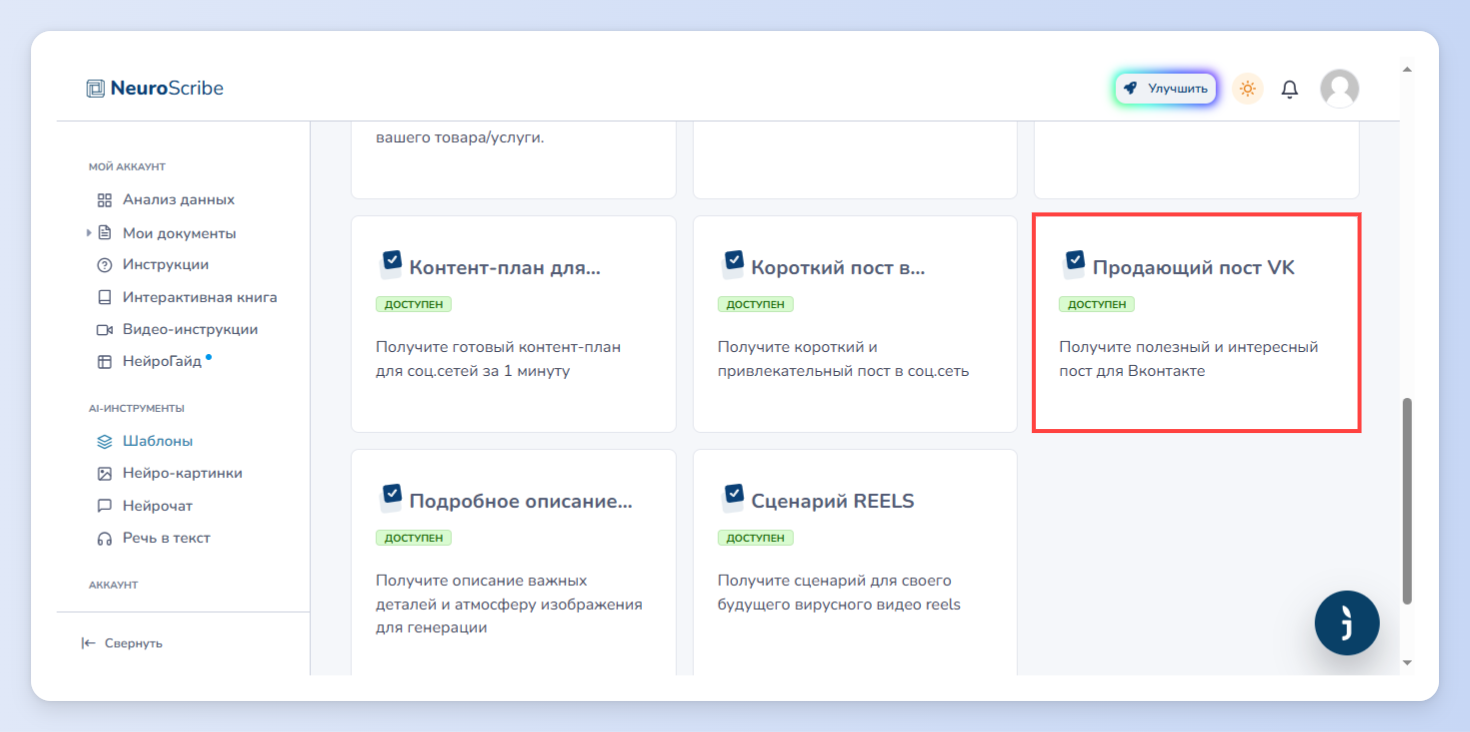1470x732 pixels.
Task: Click the Нейро-картинки image icon
Action: (x=104, y=474)
